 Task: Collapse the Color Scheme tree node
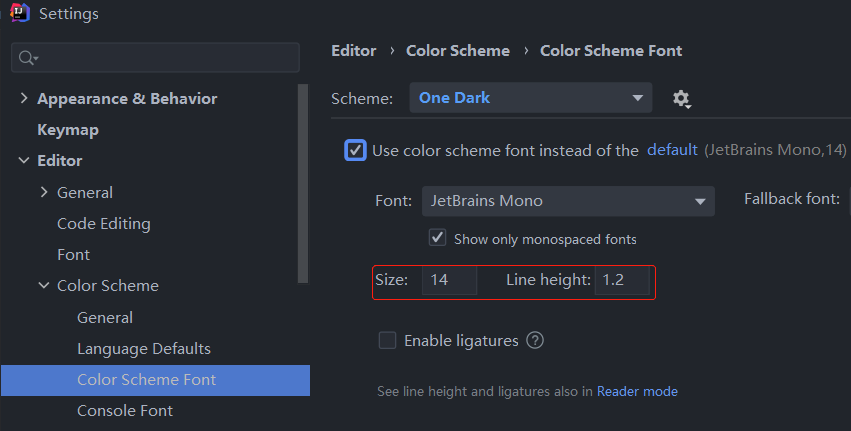[x=44, y=286]
